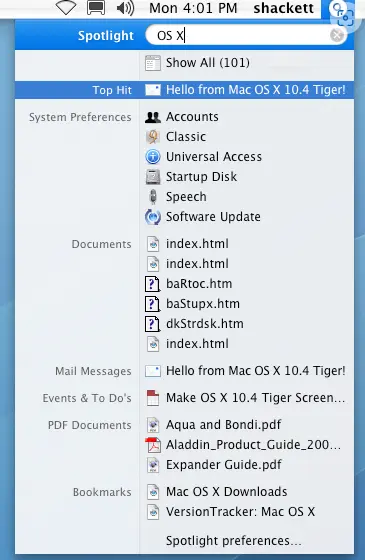Click the Mac OS X Downloads bookmark icon
Screen dimensions: 365x560
click(153, 492)
